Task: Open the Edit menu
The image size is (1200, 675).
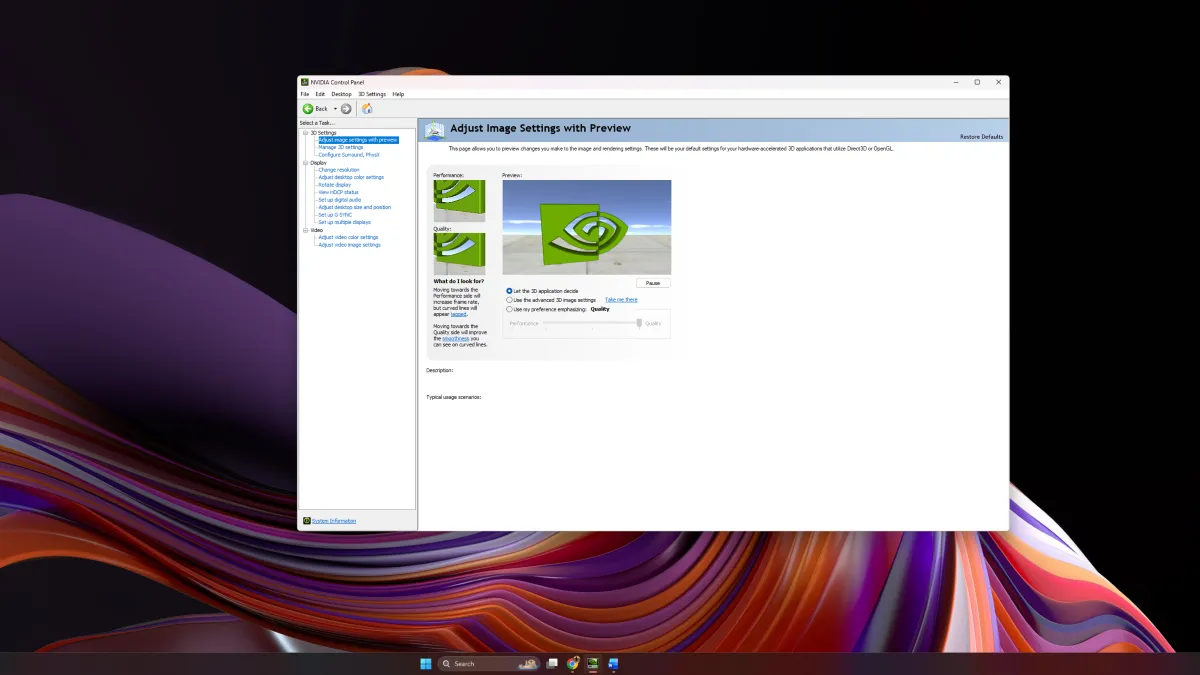Action: tap(320, 94)
